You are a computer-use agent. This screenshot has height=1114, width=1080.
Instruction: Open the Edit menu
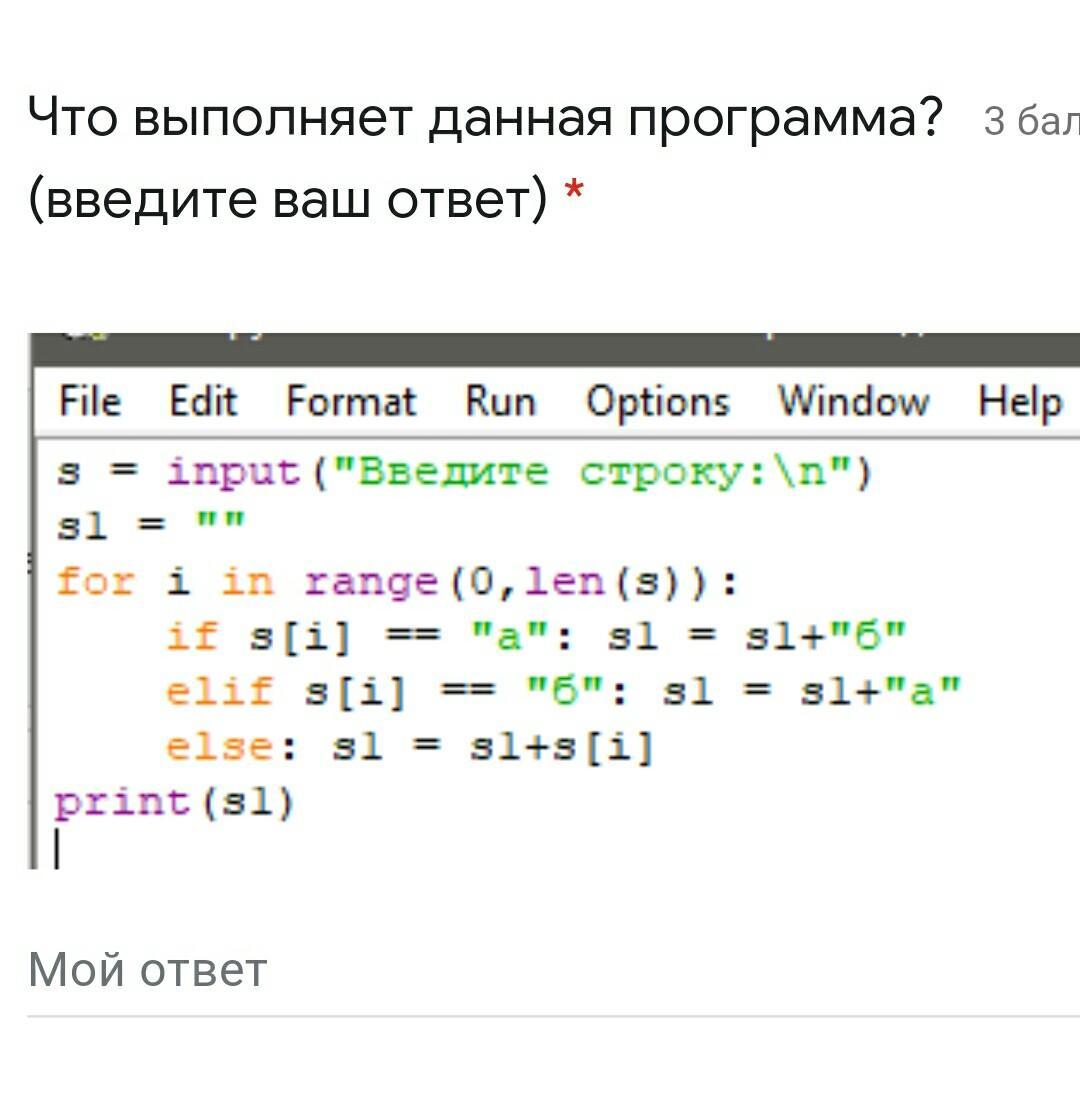click(203, 402)
